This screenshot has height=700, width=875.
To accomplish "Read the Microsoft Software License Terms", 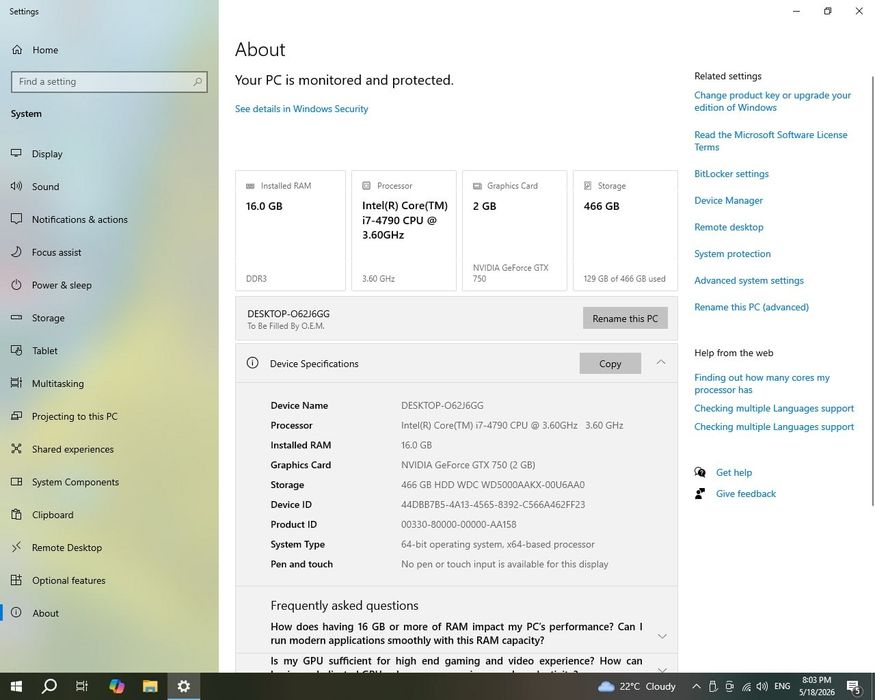I will point(771,141).
